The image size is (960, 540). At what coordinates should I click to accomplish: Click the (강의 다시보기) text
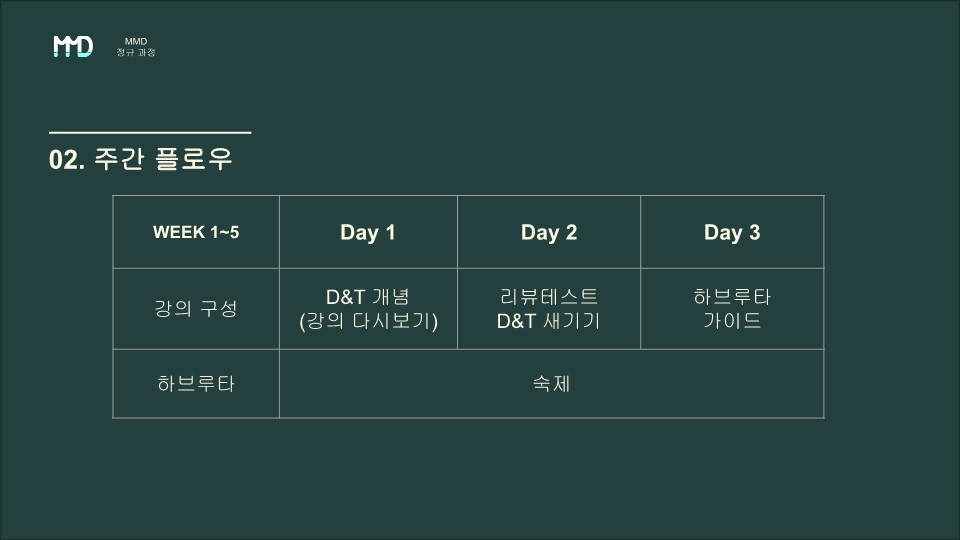coord(369,321)
